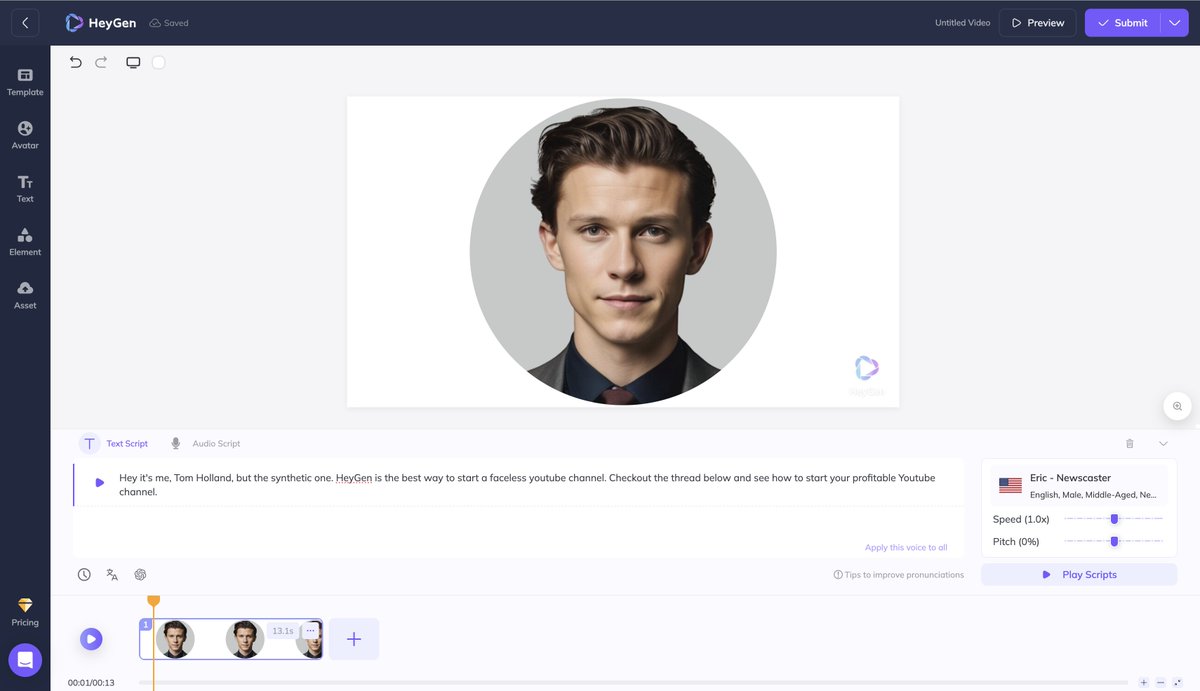
Task: Open Tips to improve pronunciations
Action: point(899,575)
